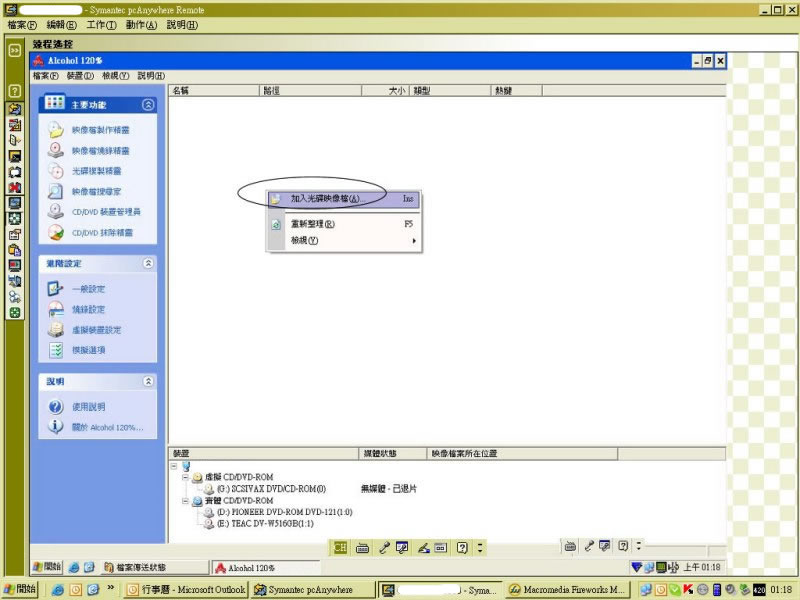The width and height of the screenshot is (800, 600).
Task: Click the 熱鍵 column header
Action: [x=516, y=91]
